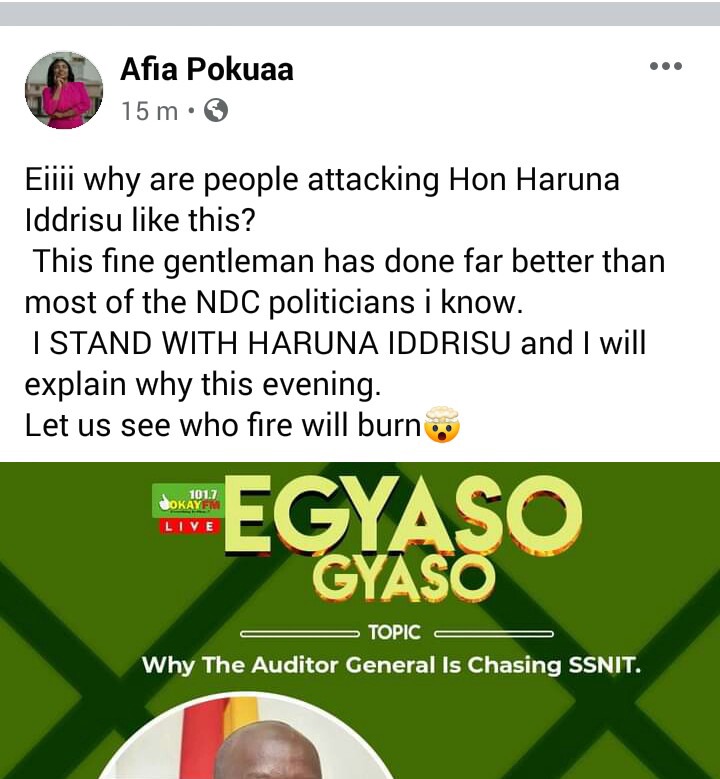
Task: Tap the public globe privacy icon
Action: click(x=216, y=110)
